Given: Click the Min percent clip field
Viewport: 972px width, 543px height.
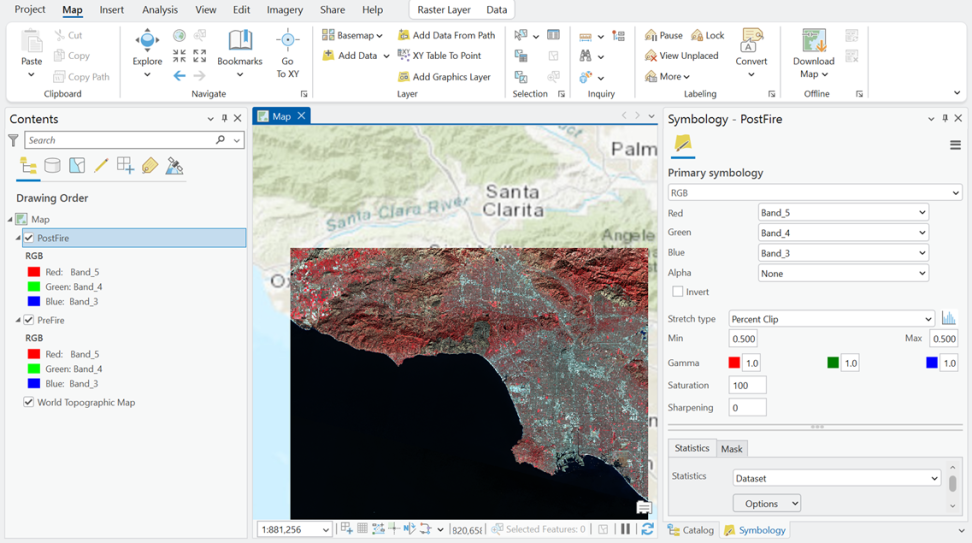Looking at the screenshot, I should pyautogui.click(x=743, y=338).
